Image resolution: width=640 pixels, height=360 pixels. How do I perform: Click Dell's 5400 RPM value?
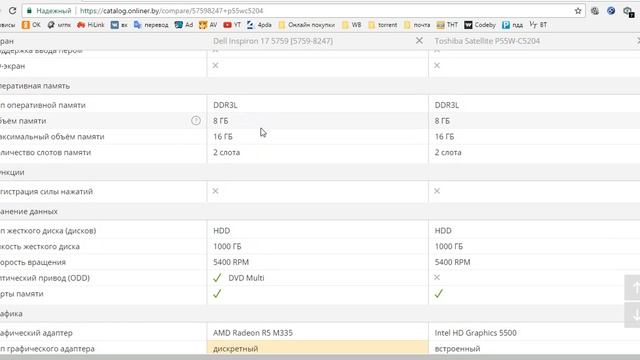(x=231, y=262)
